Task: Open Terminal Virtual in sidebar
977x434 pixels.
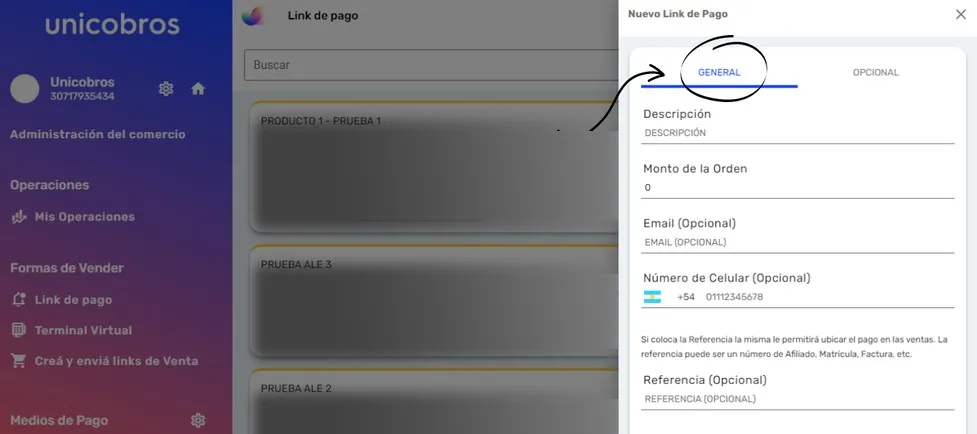Action: click(83, 330)
